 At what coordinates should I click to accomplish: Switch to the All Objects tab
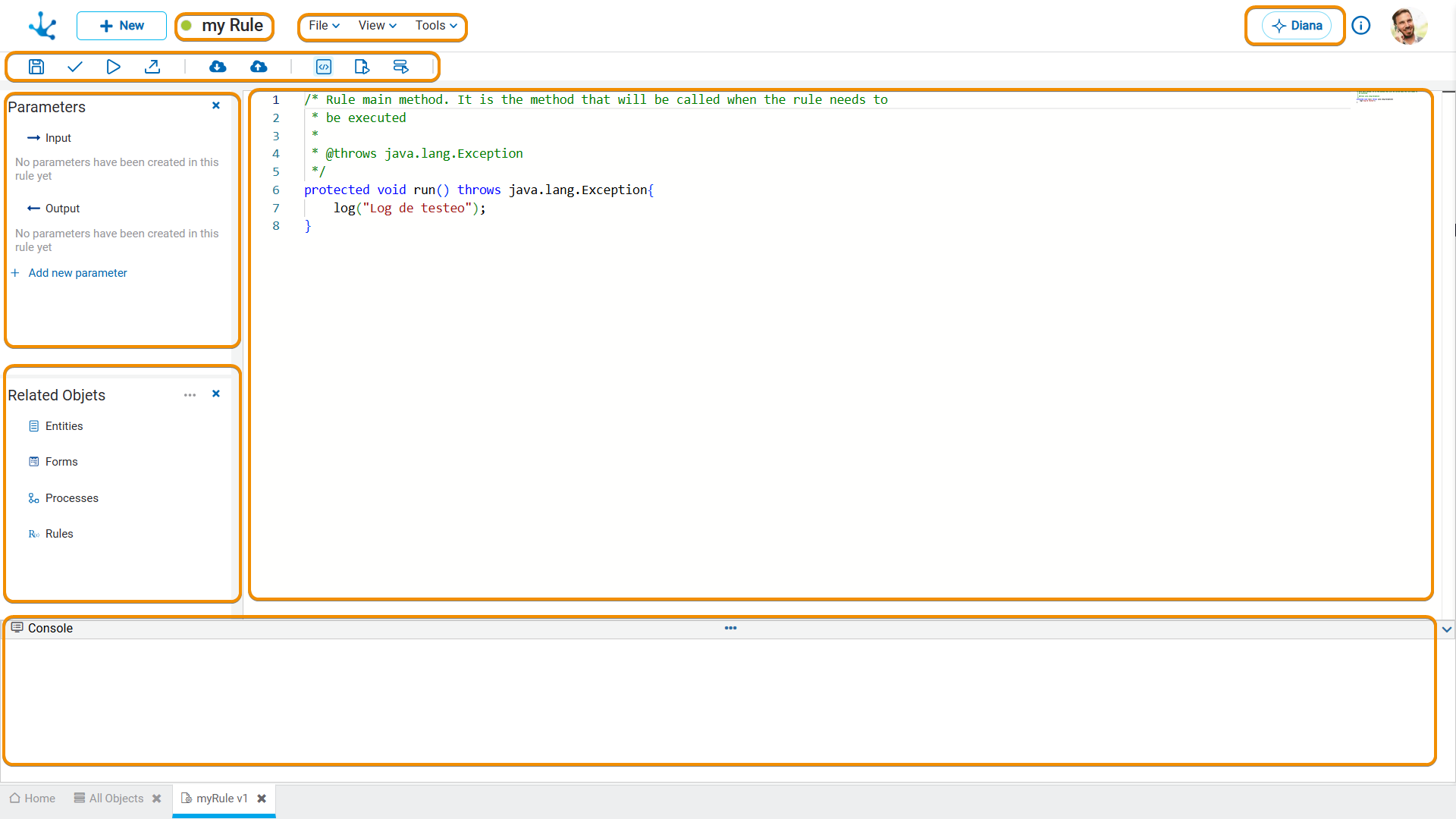coord(108,799)
